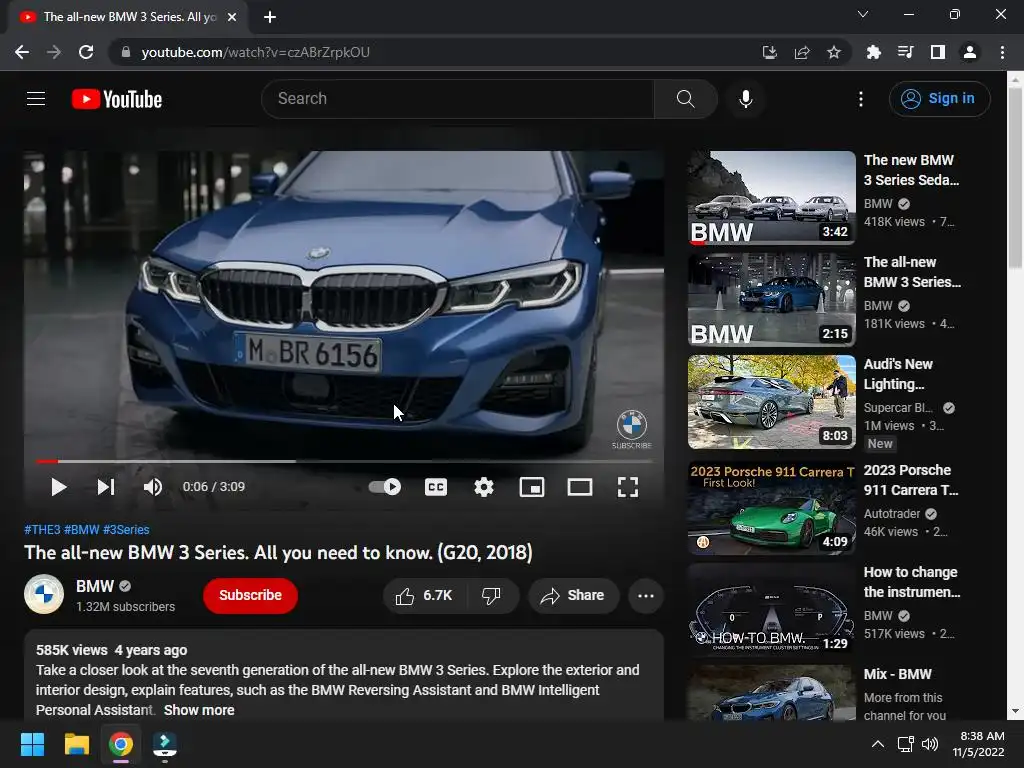The width and height of the screenshot is (1024, 768).
Task: Bookmark this page with star
Action: (834, 52)
